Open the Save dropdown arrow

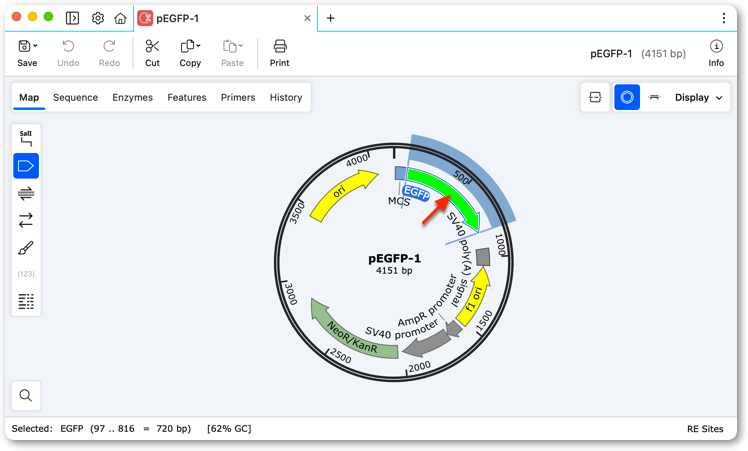(x=36, y=46)
